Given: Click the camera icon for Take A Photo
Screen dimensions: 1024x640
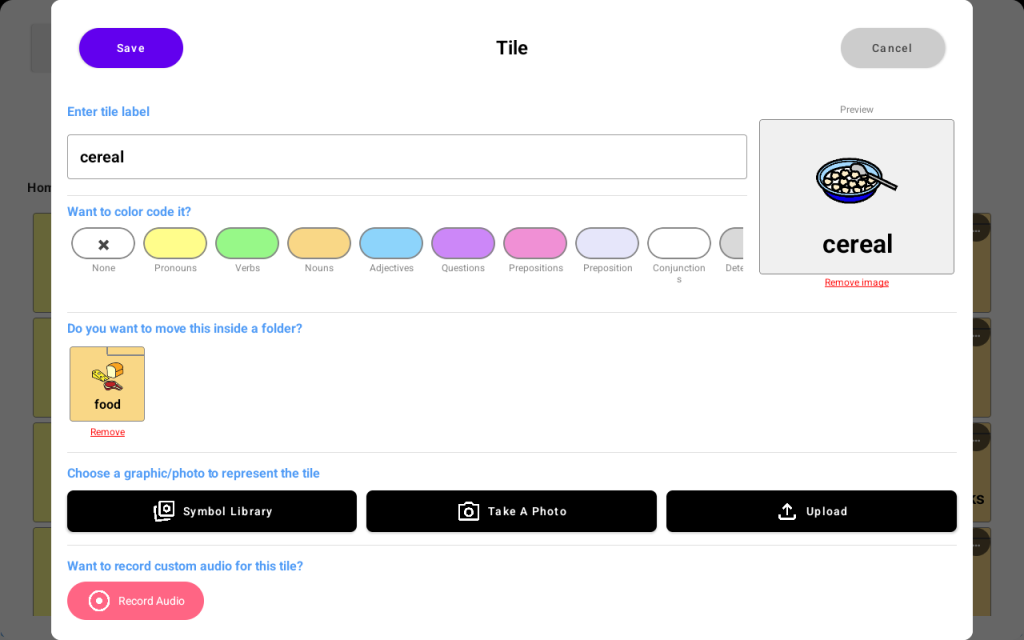Looking at the screenshot, I should click(x=468, y=511).
